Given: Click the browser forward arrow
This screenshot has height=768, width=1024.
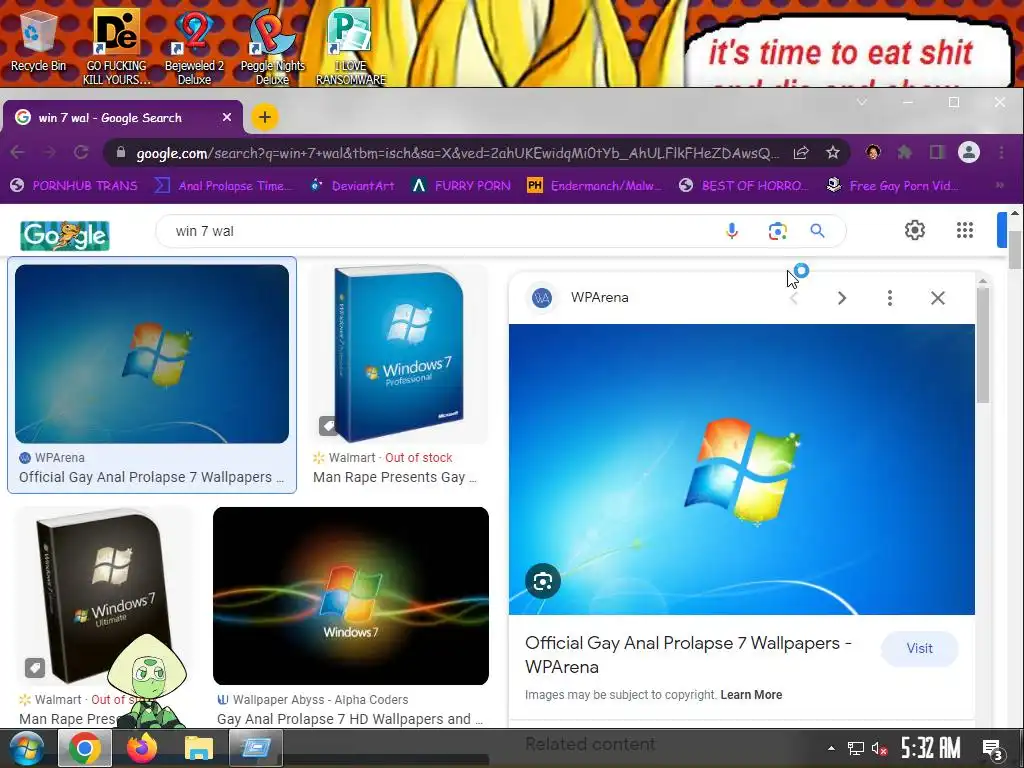Looking at the screenshot, I should (50, 152).
